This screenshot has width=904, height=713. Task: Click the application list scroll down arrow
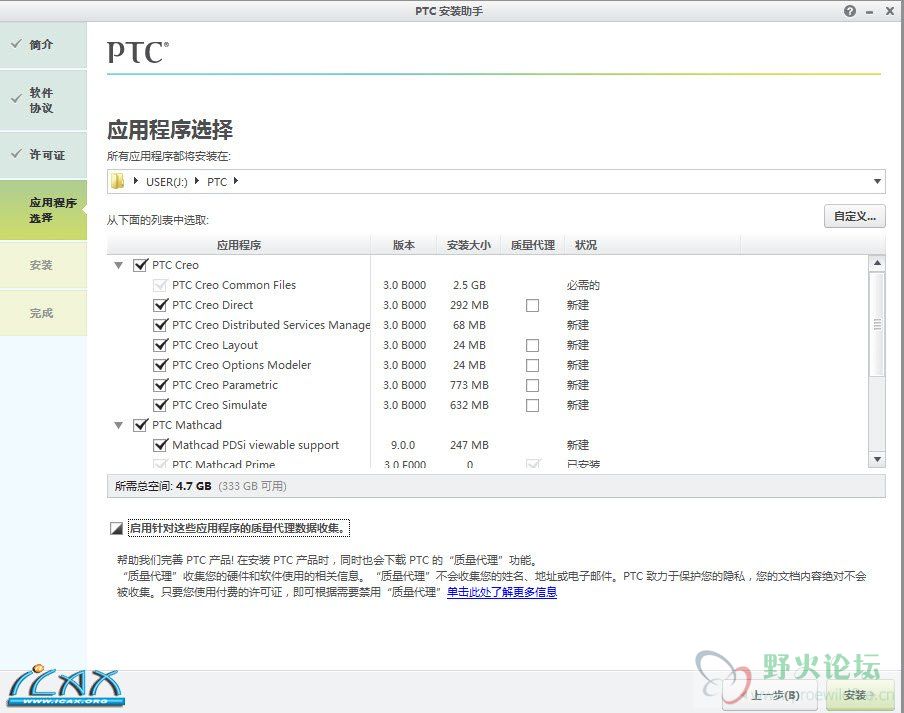877,459
